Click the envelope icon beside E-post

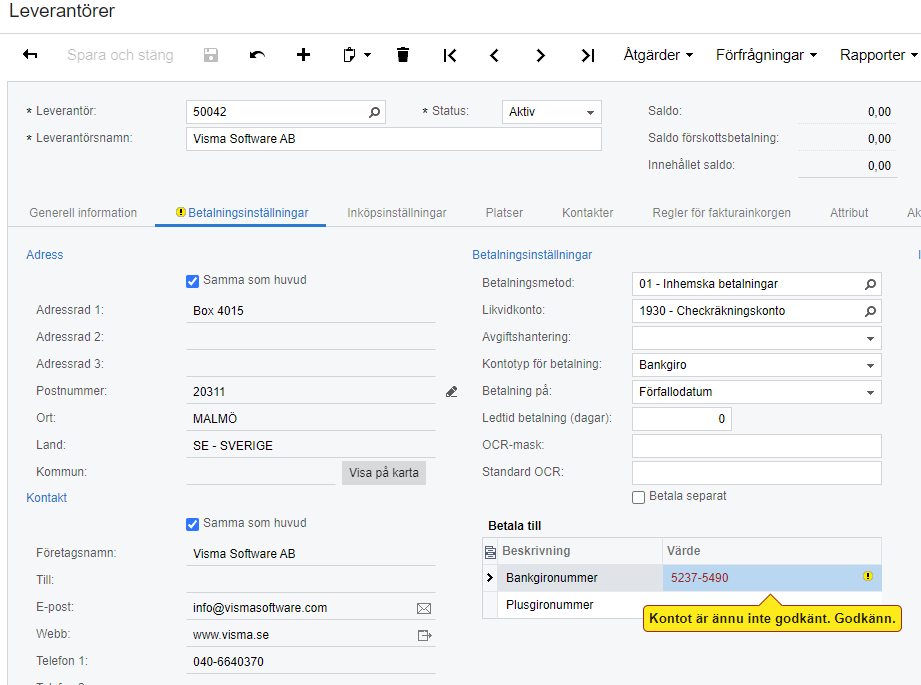coord(424,608)
